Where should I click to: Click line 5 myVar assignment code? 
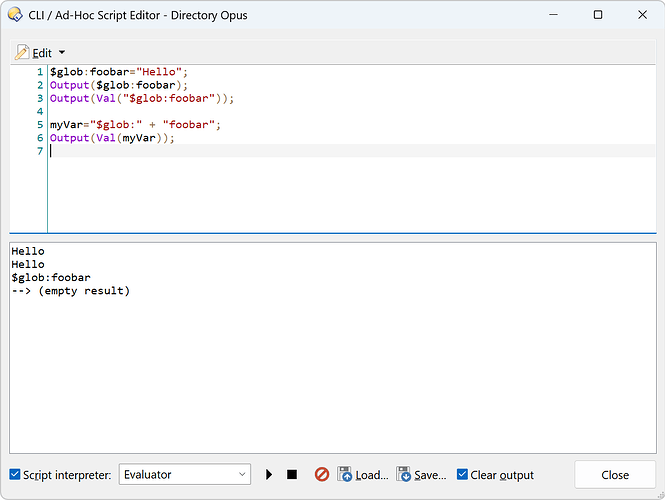pyautogui.click(x=135, y=124)
